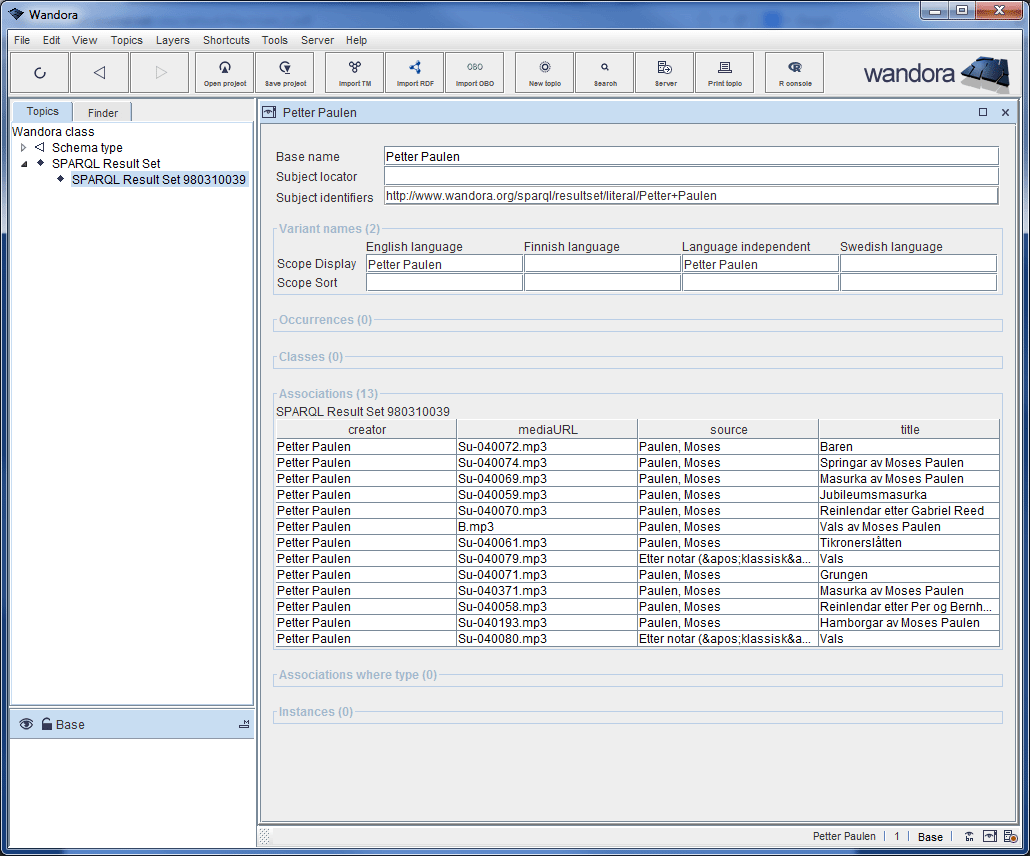Expand the Schema type tree node
Viewport: 1030px width, 856px height.
tap(22, 147)
